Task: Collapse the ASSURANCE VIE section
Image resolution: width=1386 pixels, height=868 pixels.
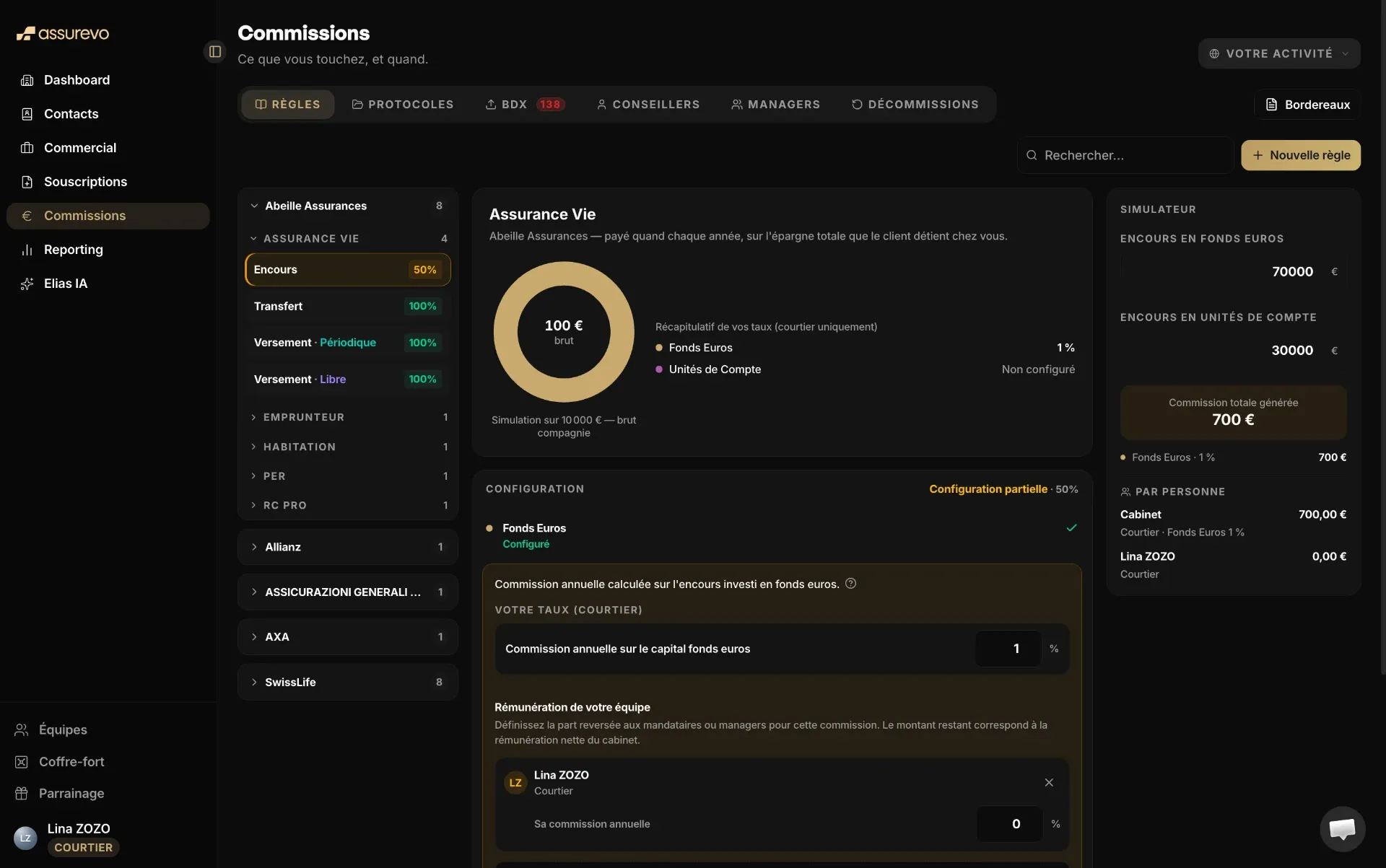Action: pos(348,239)
